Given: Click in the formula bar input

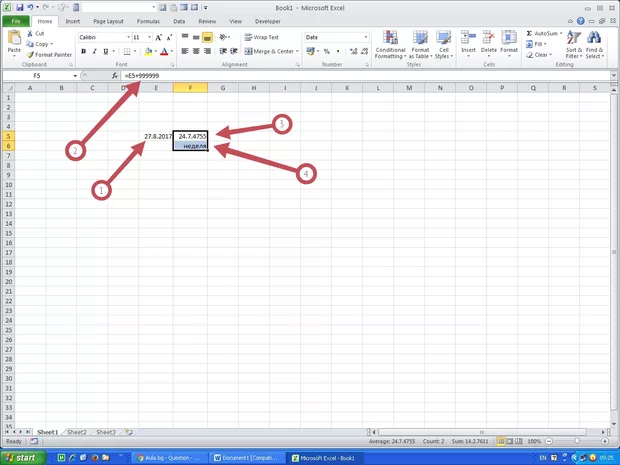Looking at the screenshot, I should 365,76.
